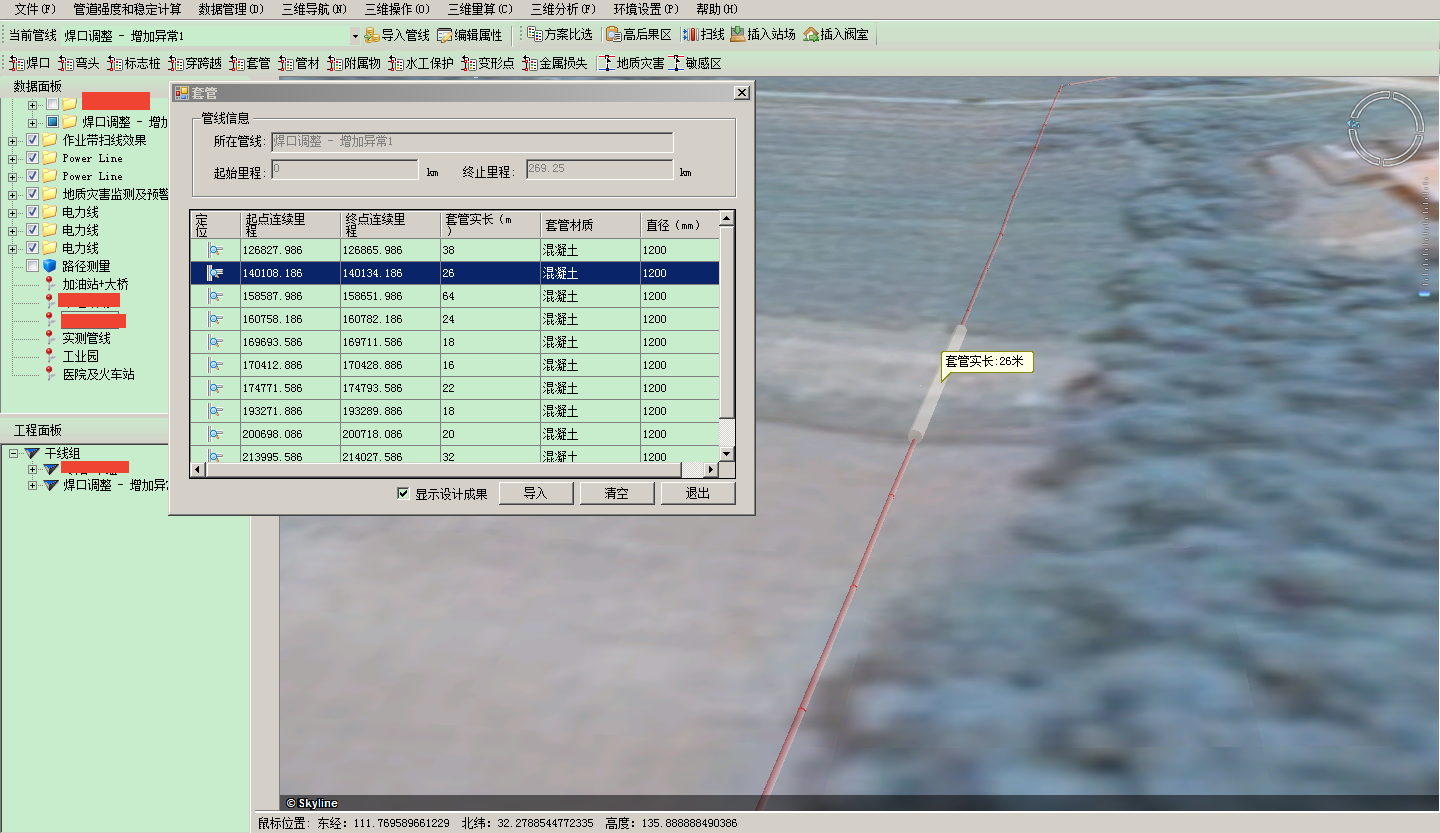This screenshot has width=1440, height=833.
Task: Select the 方案比选 toolbar icon
Action: tap(535, 35)
